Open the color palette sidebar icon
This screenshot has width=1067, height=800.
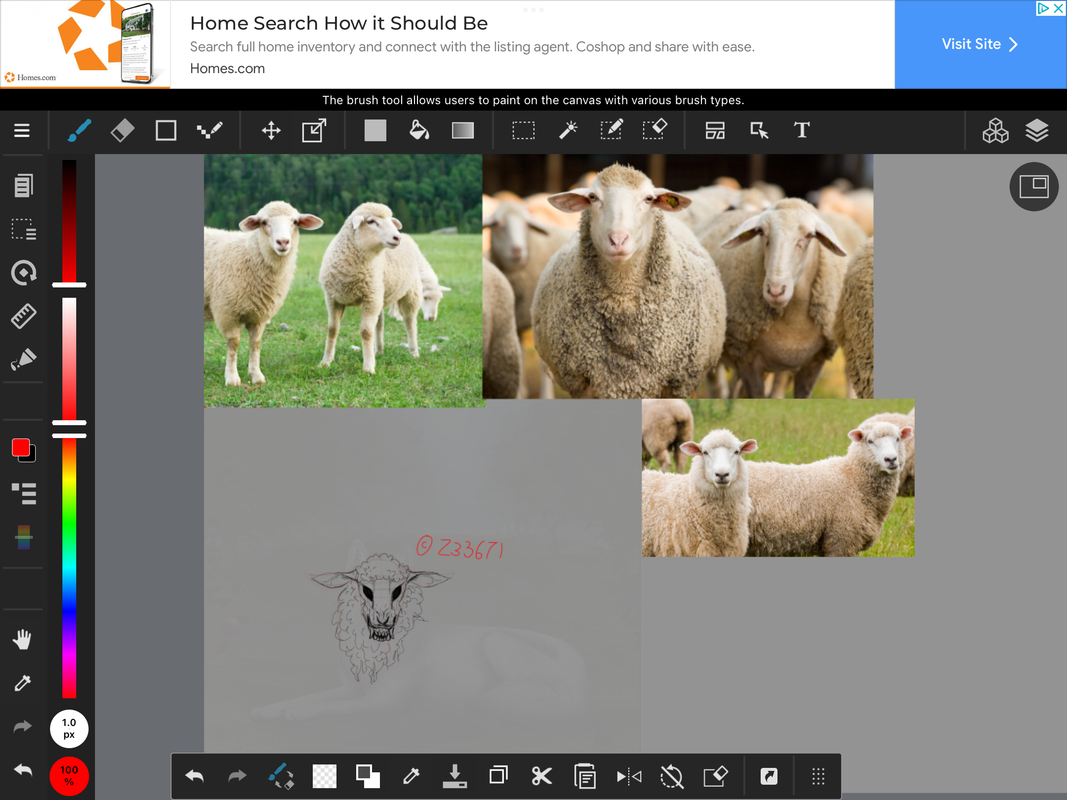pos(23,537)
